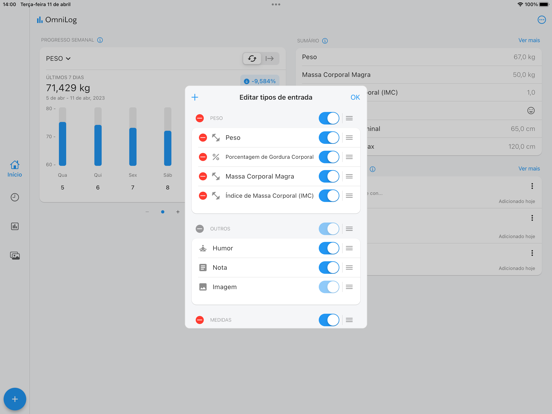The width and height of the screenshot is (552, 414).
Task: Click reorder handle on the Humor row
Action: 349,248
